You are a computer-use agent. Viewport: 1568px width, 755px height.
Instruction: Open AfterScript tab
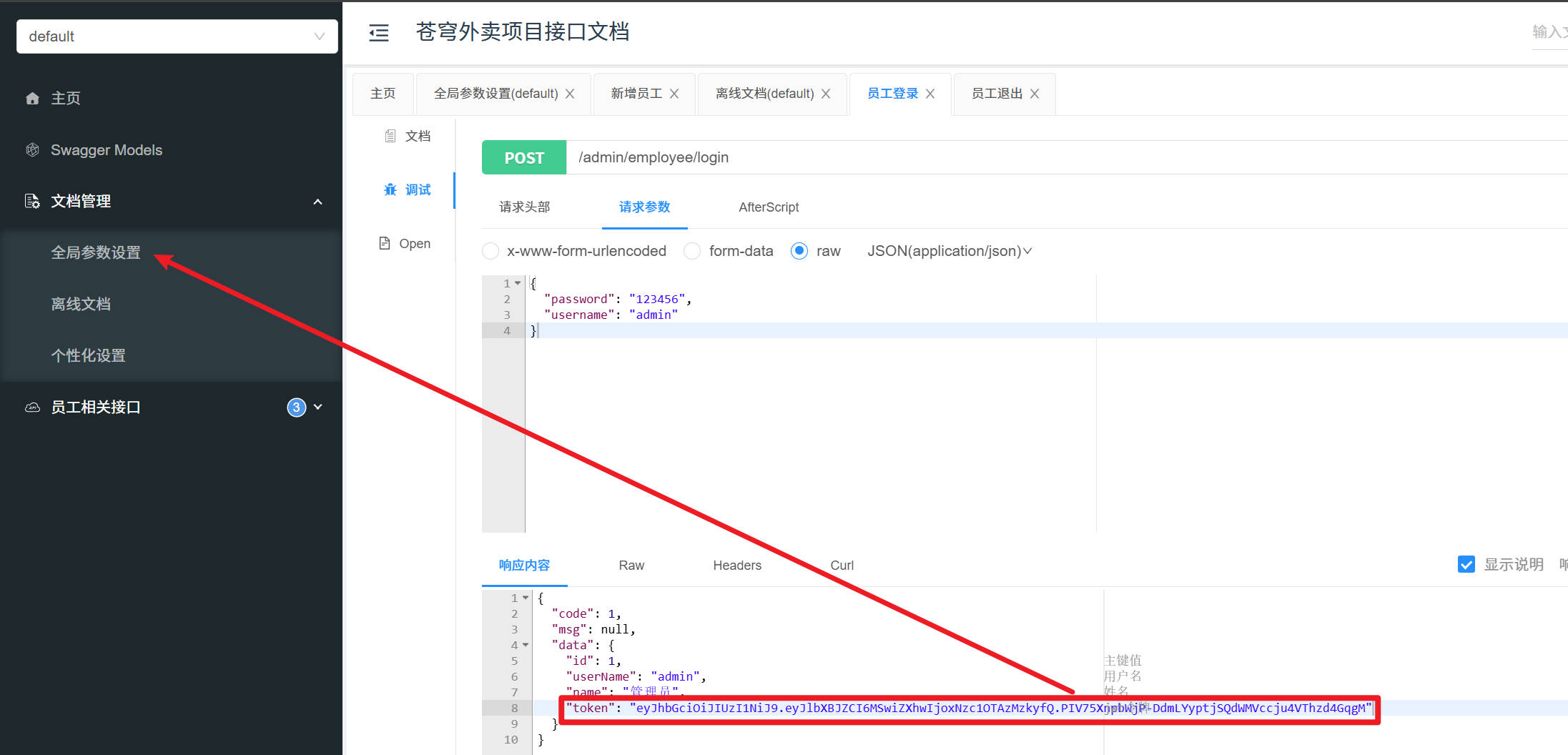click(769, 207)
